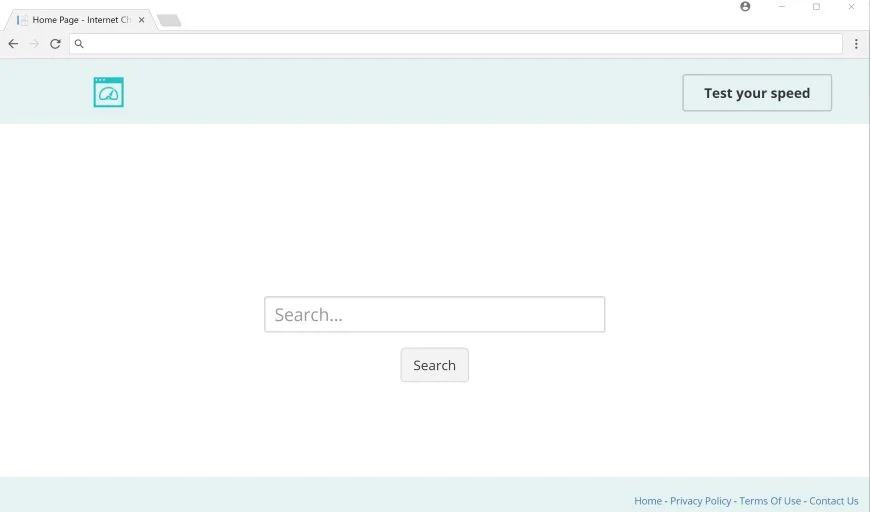Click the Search button

point(434,365)
